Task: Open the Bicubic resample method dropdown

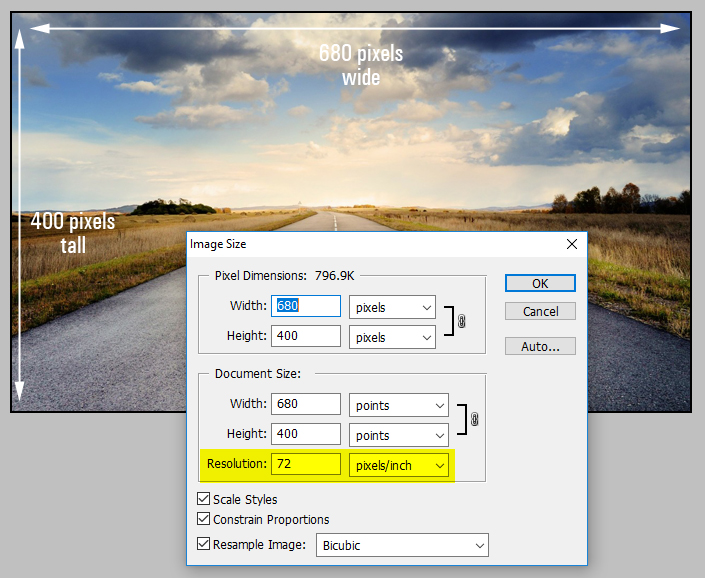Action: [x=402, y=545]
